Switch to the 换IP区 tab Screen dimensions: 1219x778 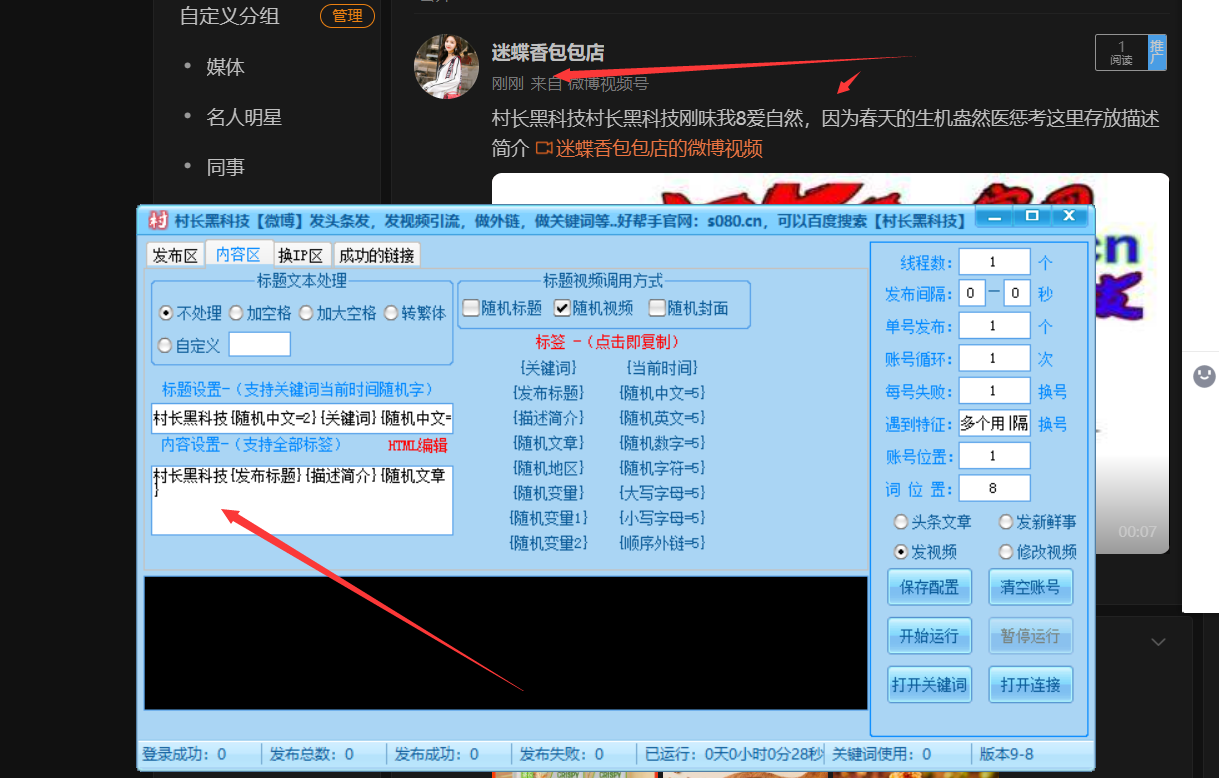click(302, 255)
